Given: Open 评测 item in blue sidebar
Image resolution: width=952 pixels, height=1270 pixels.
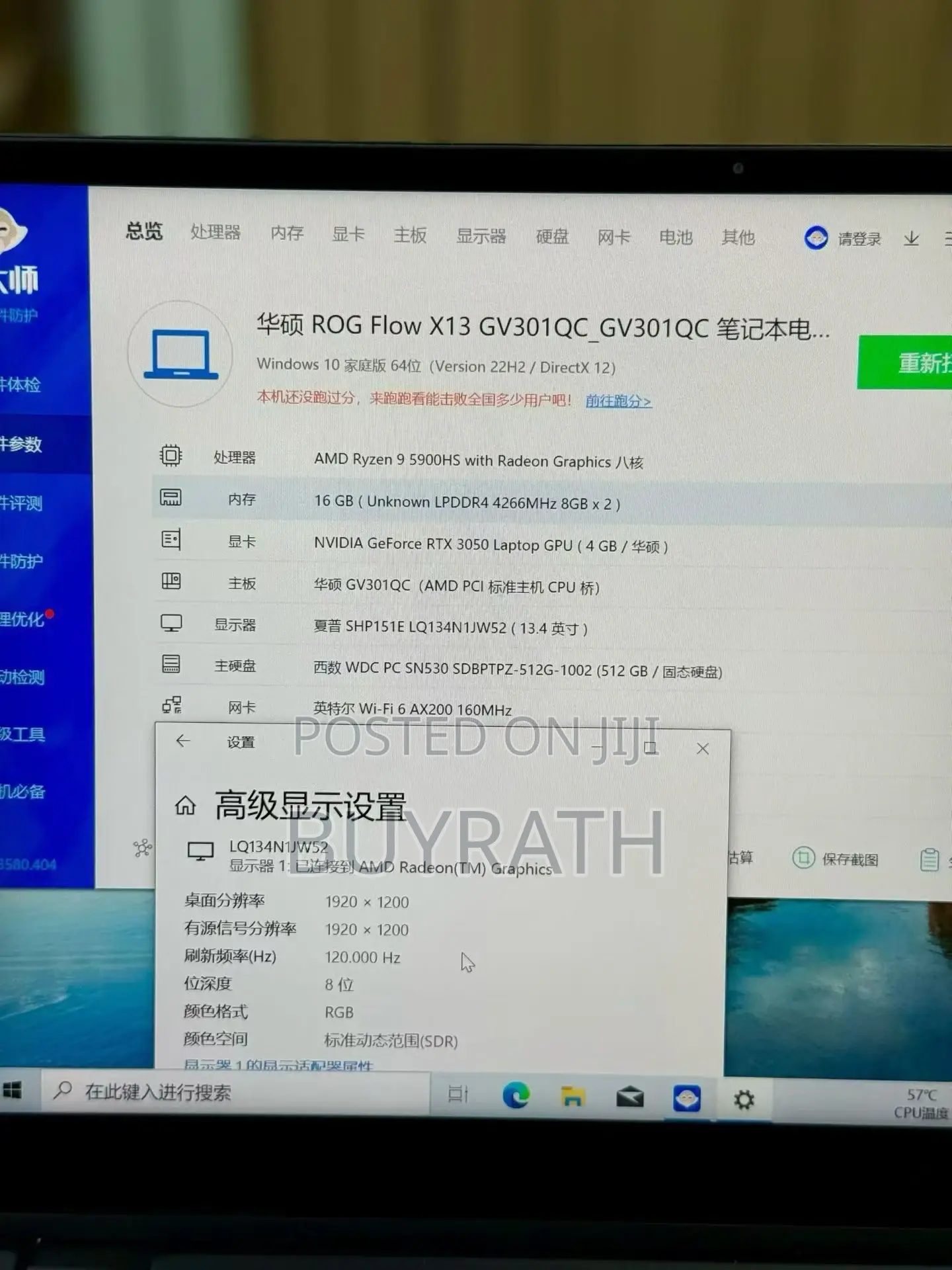Looking at the screenshot, I should point(21,503).
